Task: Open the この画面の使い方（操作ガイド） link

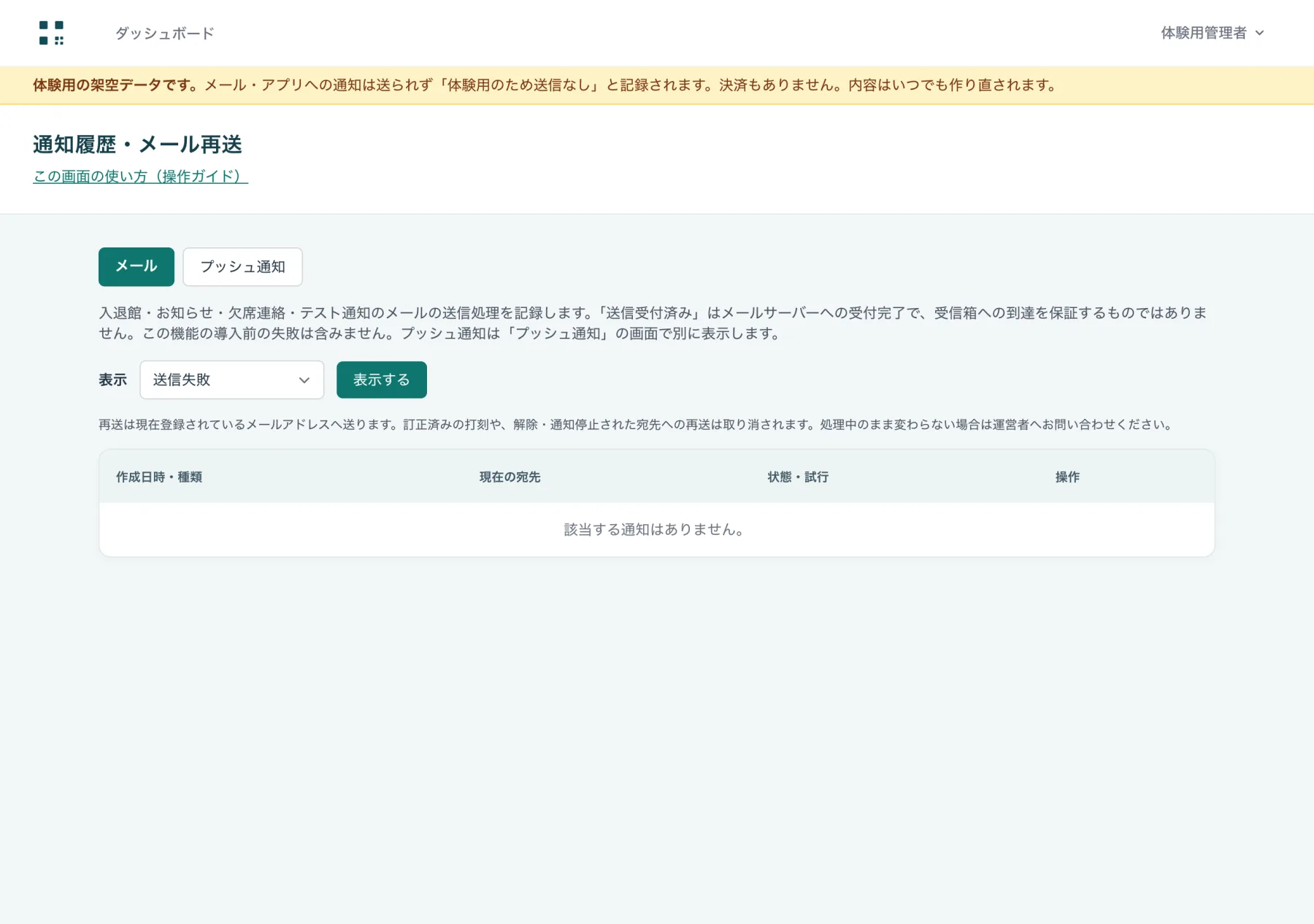Action: [140, 177]
